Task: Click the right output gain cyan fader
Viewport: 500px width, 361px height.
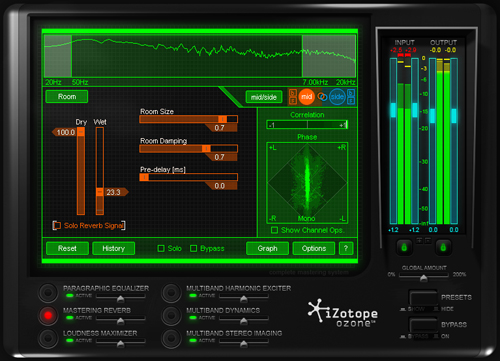Action: coord(454,116)
